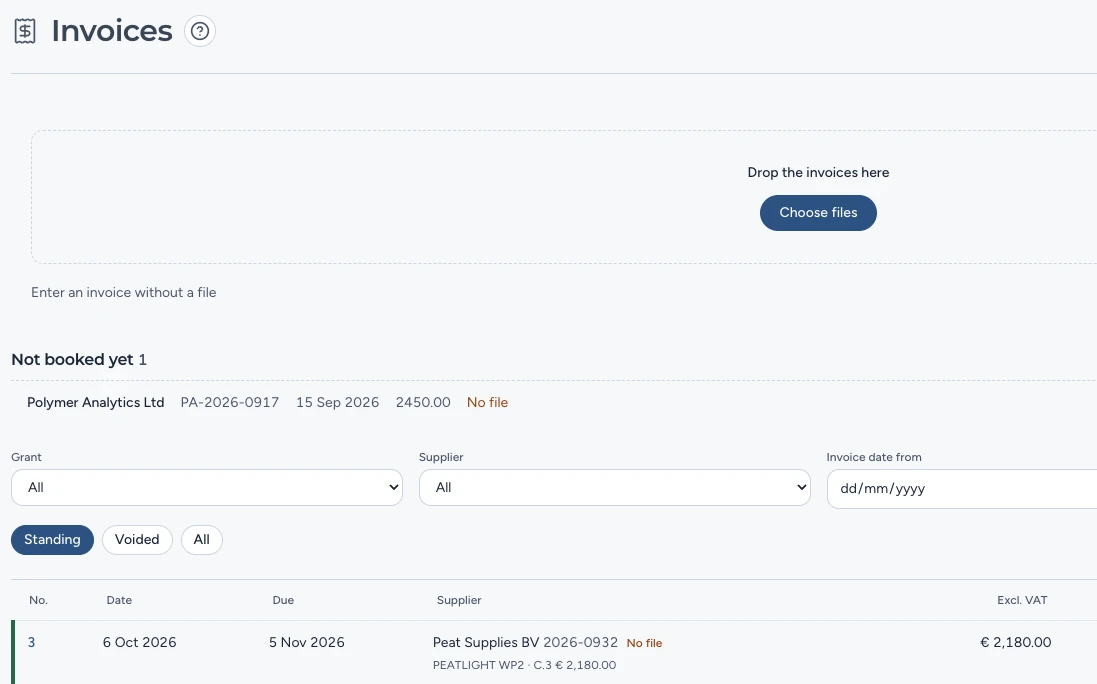Open Enter an invoice without a file

124,292
